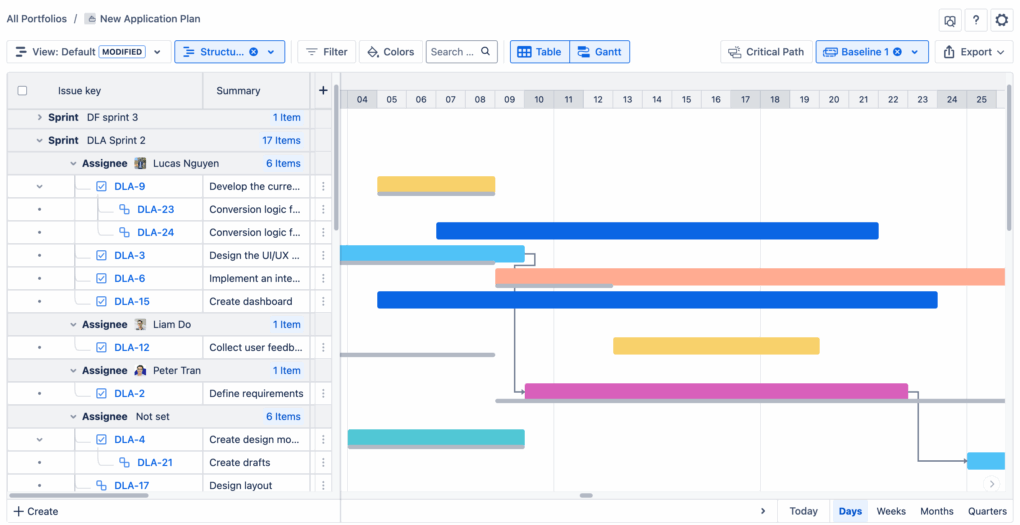1020x525 pixels.
Task: Toggle the Critical Path button
Action: tap(766, 52)
